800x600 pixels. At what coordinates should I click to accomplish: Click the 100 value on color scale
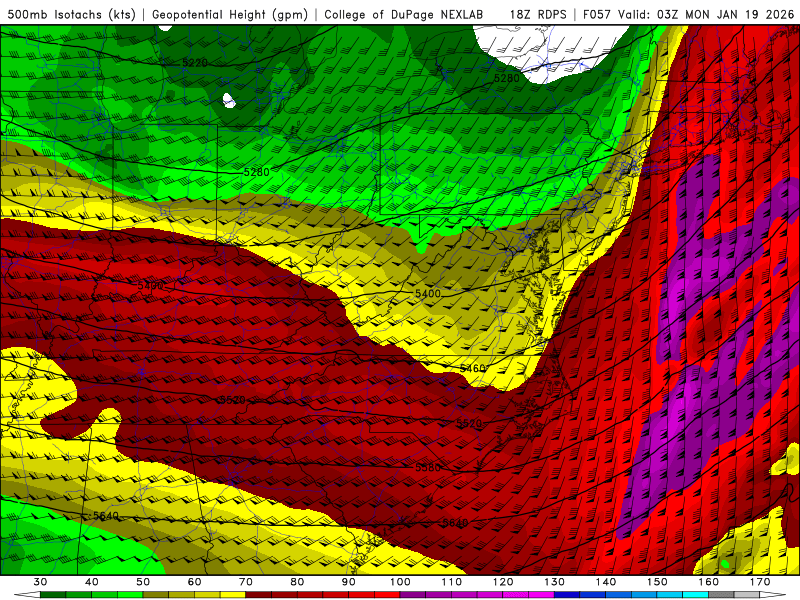[400, 582]
